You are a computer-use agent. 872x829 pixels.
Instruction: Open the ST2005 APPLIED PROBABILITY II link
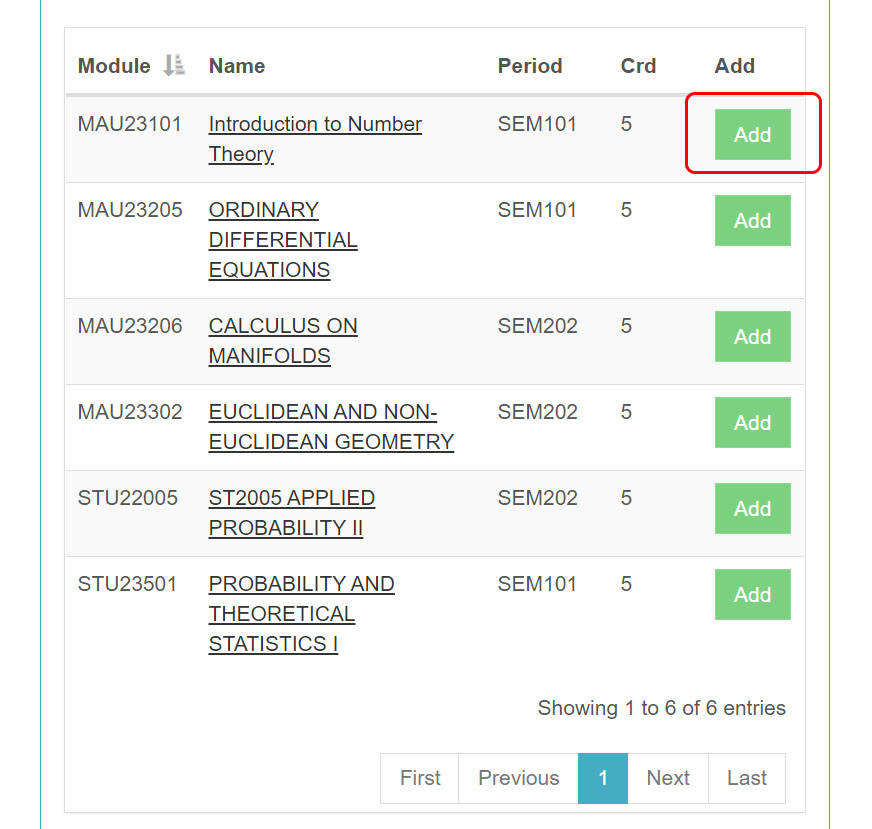tap(291, 512)
